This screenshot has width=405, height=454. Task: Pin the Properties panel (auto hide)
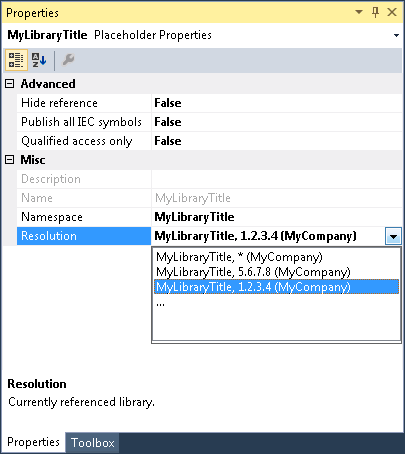pos(375,12)
